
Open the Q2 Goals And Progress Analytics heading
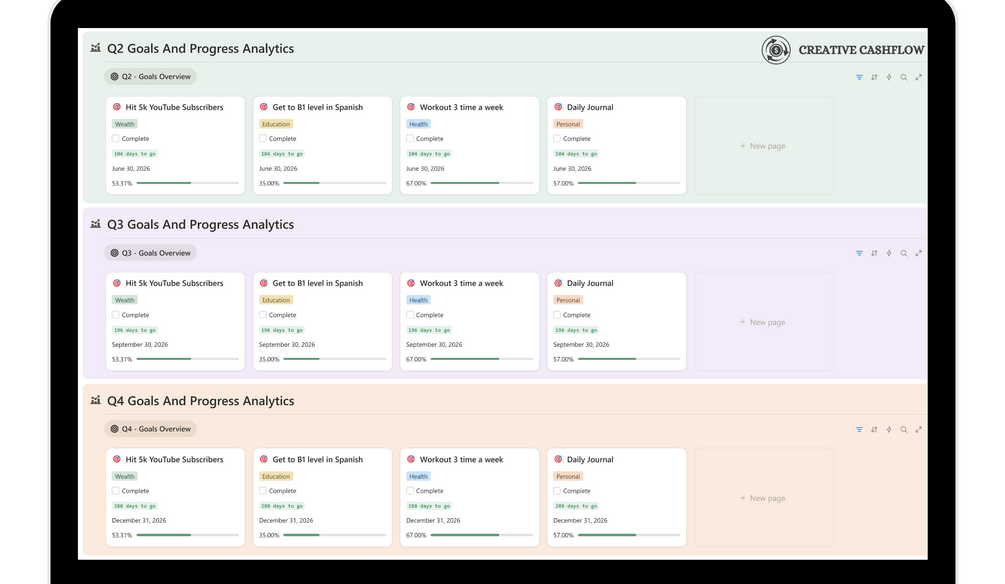pyautogui.click(x=201, y=49)
